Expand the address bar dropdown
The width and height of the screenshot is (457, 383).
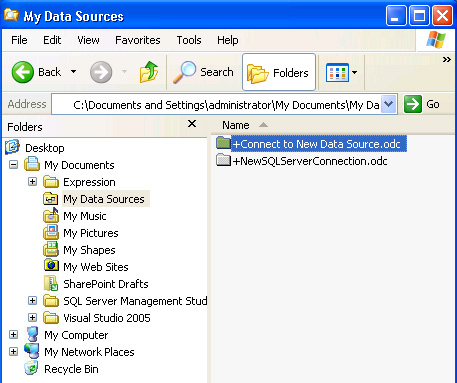(388, 104)
